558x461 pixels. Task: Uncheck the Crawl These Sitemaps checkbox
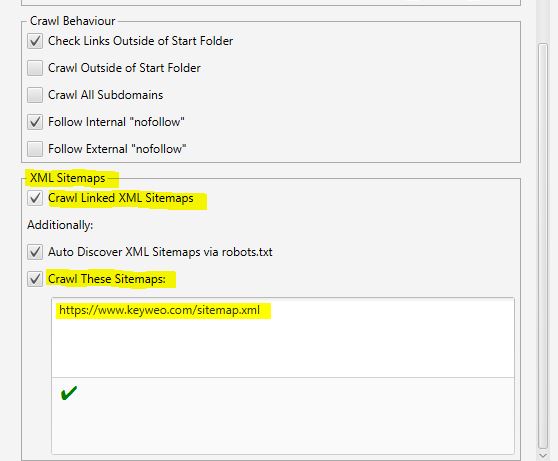point(35,279)
